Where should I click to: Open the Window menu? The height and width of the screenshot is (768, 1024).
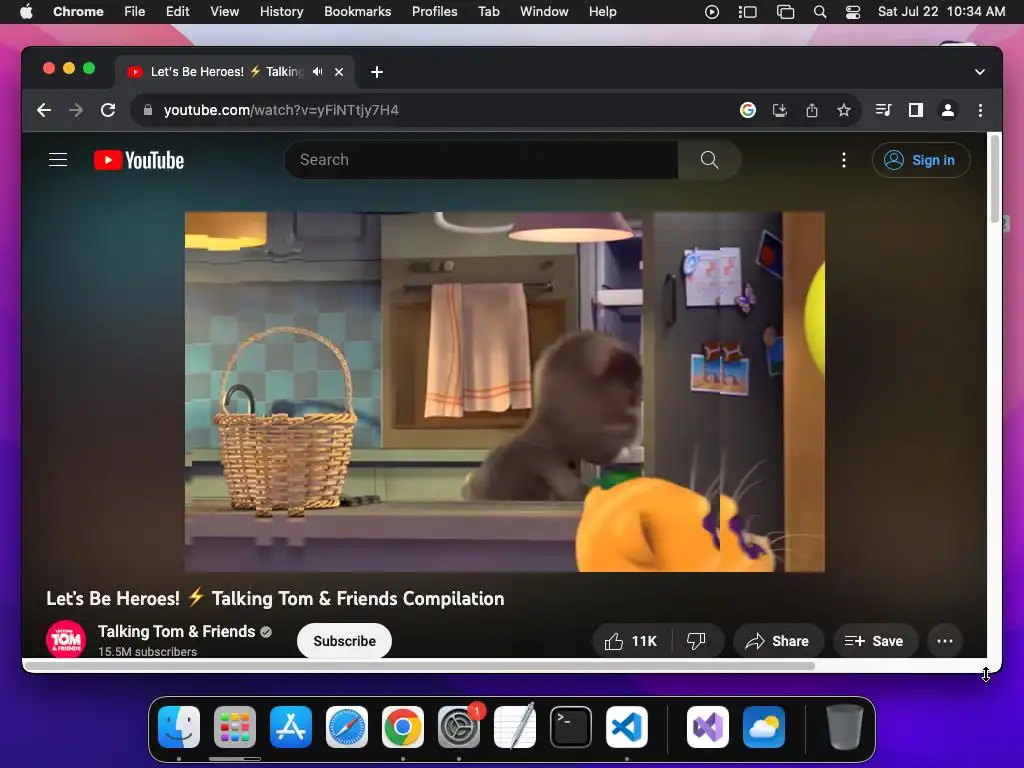pyautogui.click(x=544, y=12)
